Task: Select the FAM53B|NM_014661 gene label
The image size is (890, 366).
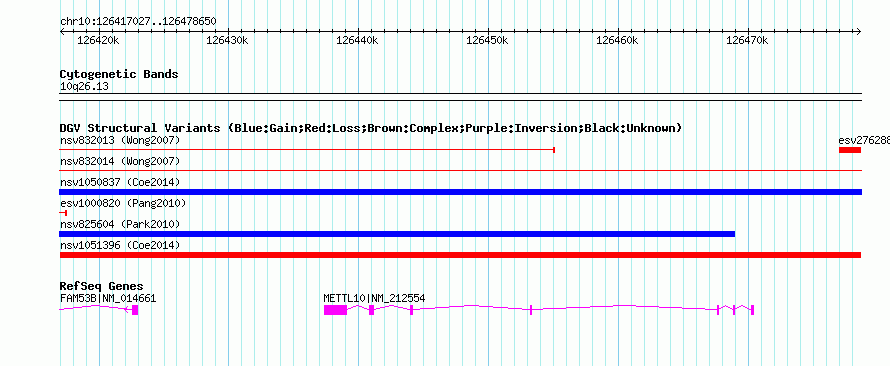Action: point(108,298)
